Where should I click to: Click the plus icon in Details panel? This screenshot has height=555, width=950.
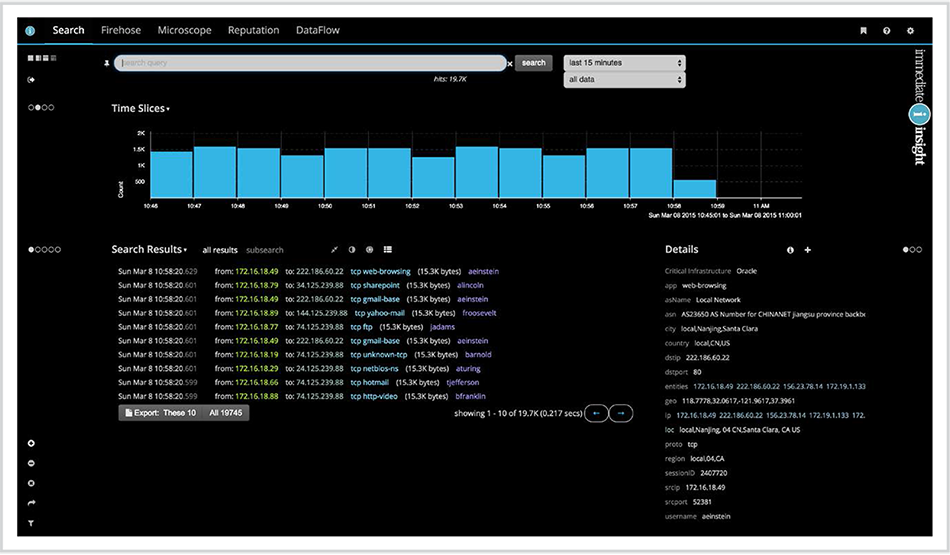coord(808,250)
